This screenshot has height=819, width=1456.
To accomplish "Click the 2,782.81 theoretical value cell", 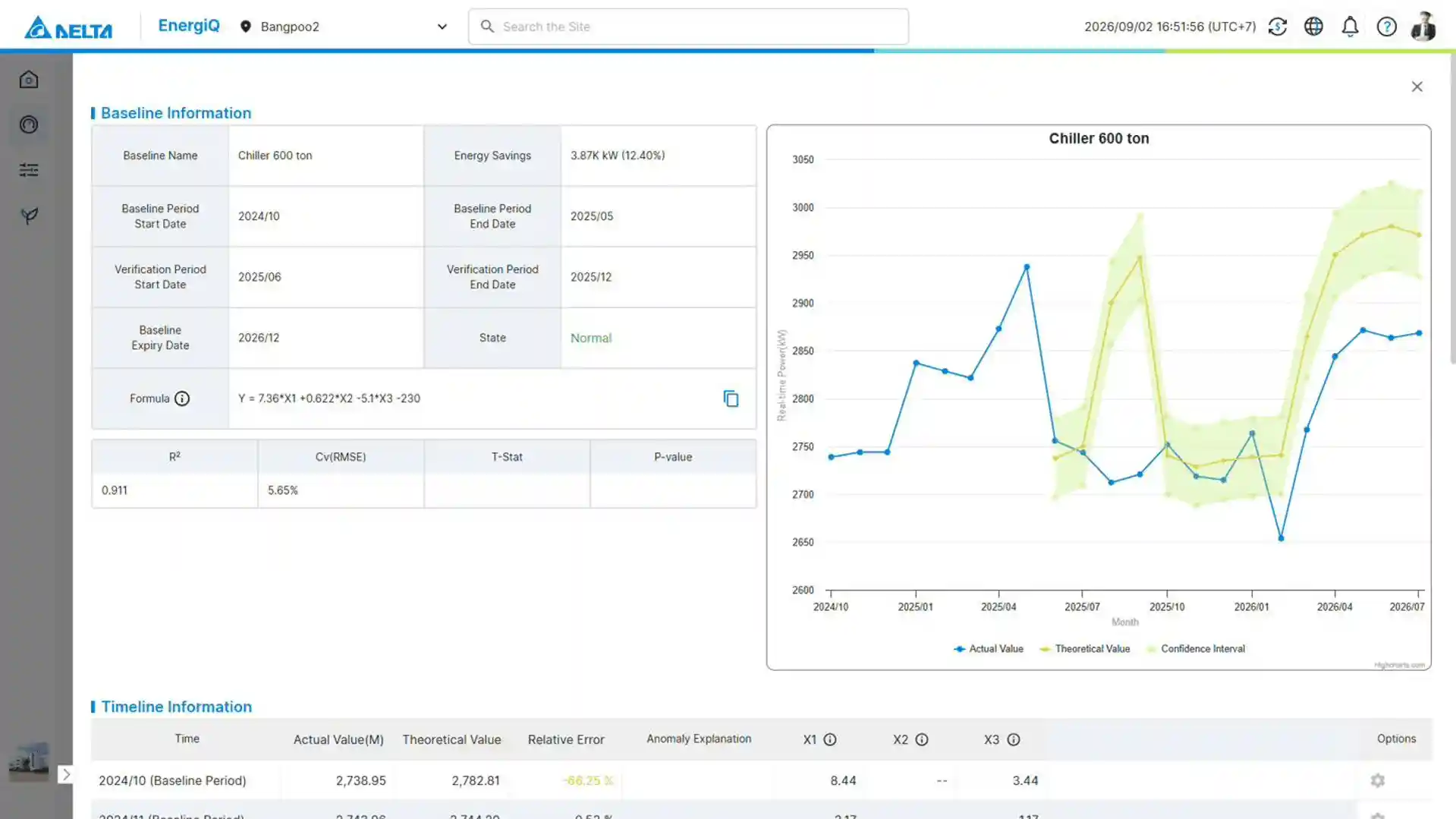I will 476,780.
